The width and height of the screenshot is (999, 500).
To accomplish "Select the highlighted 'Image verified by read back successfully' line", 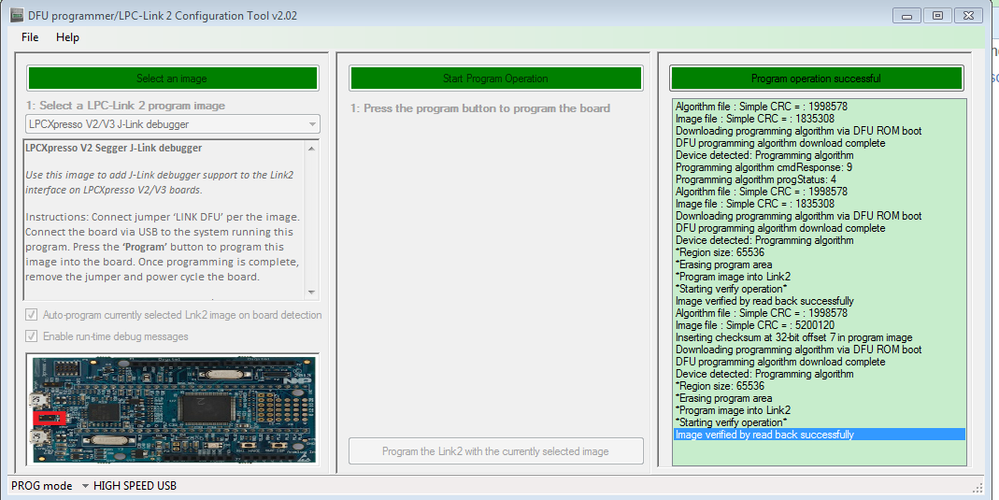I will point(819,434).
